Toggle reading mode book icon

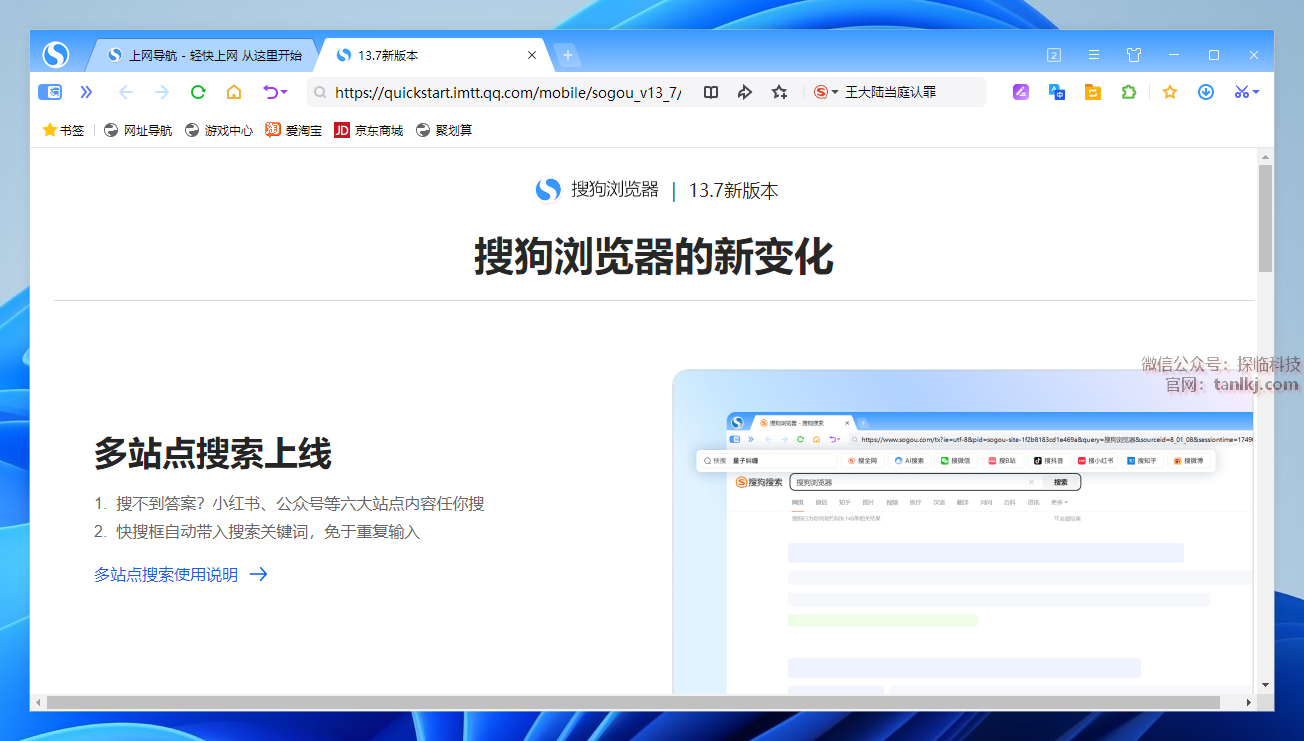click(x=711, y=92)
